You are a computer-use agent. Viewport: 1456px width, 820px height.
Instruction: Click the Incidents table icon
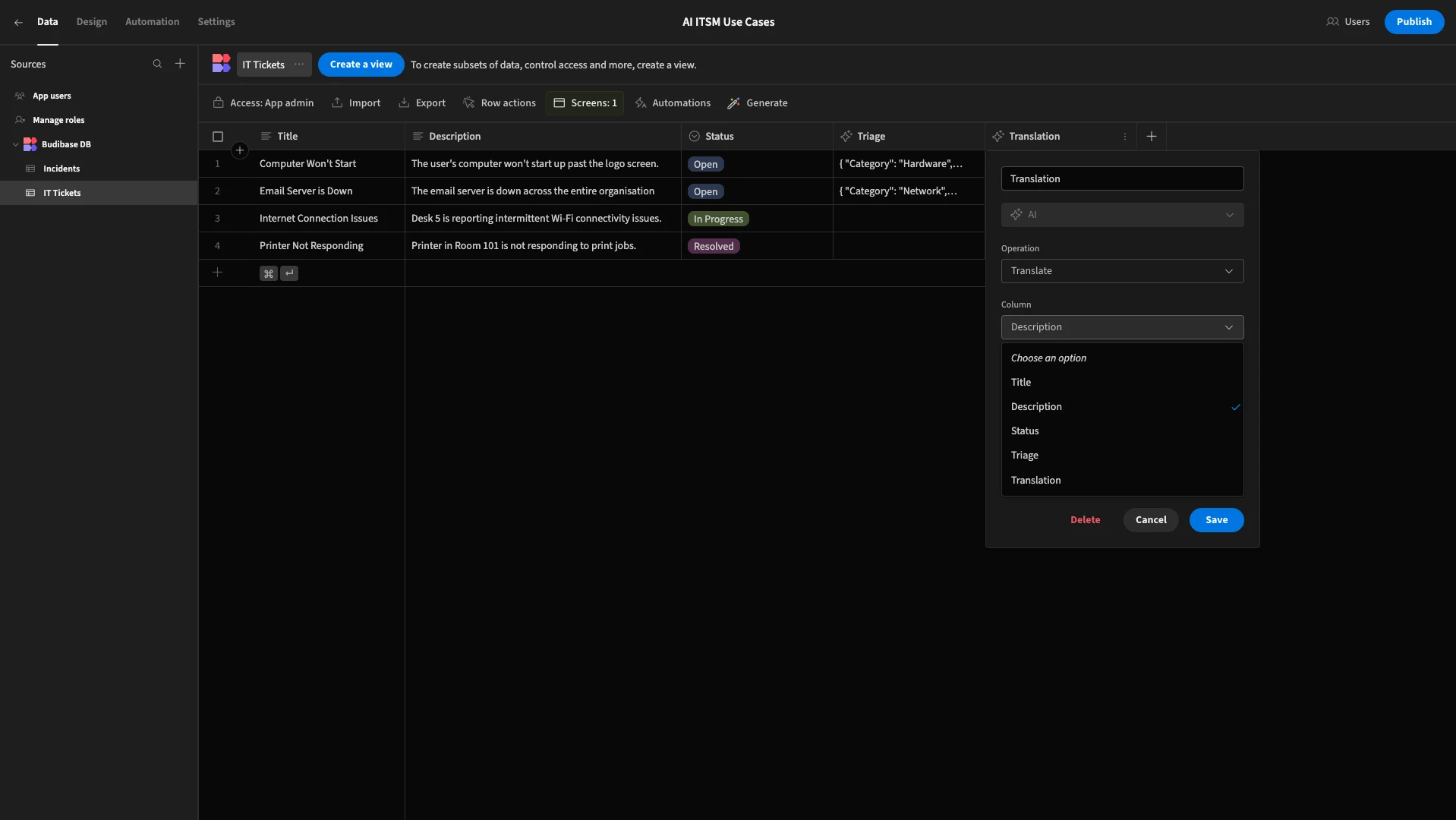click(x=30, y=169)
